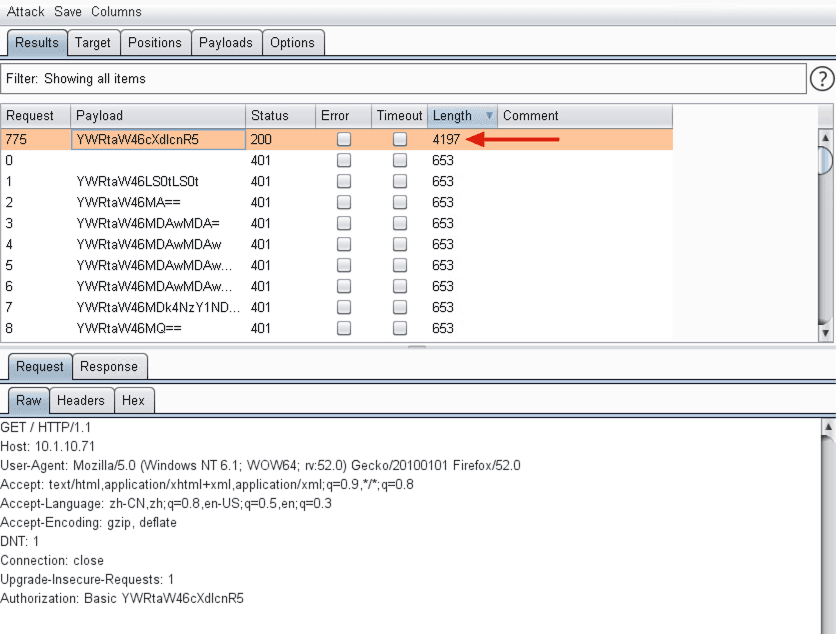Toggle Error checkbox for request 4
The image size is (836, 634).
(344, 244)
